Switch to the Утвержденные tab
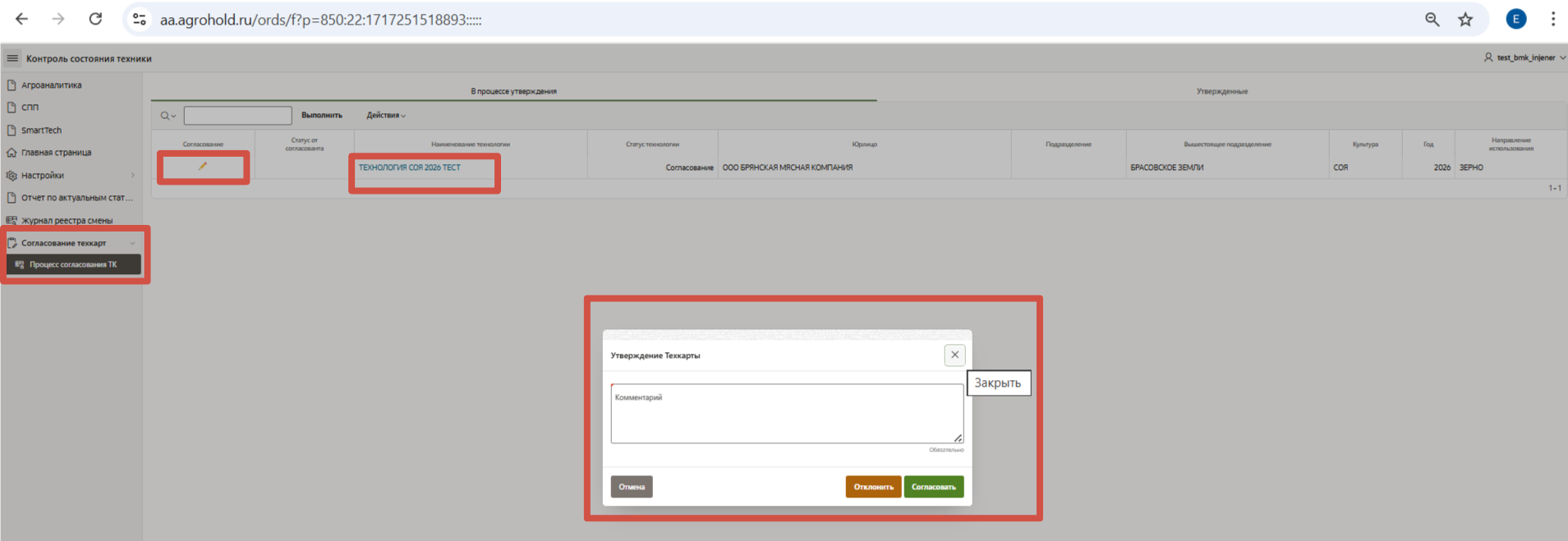 coord(1221,91)
